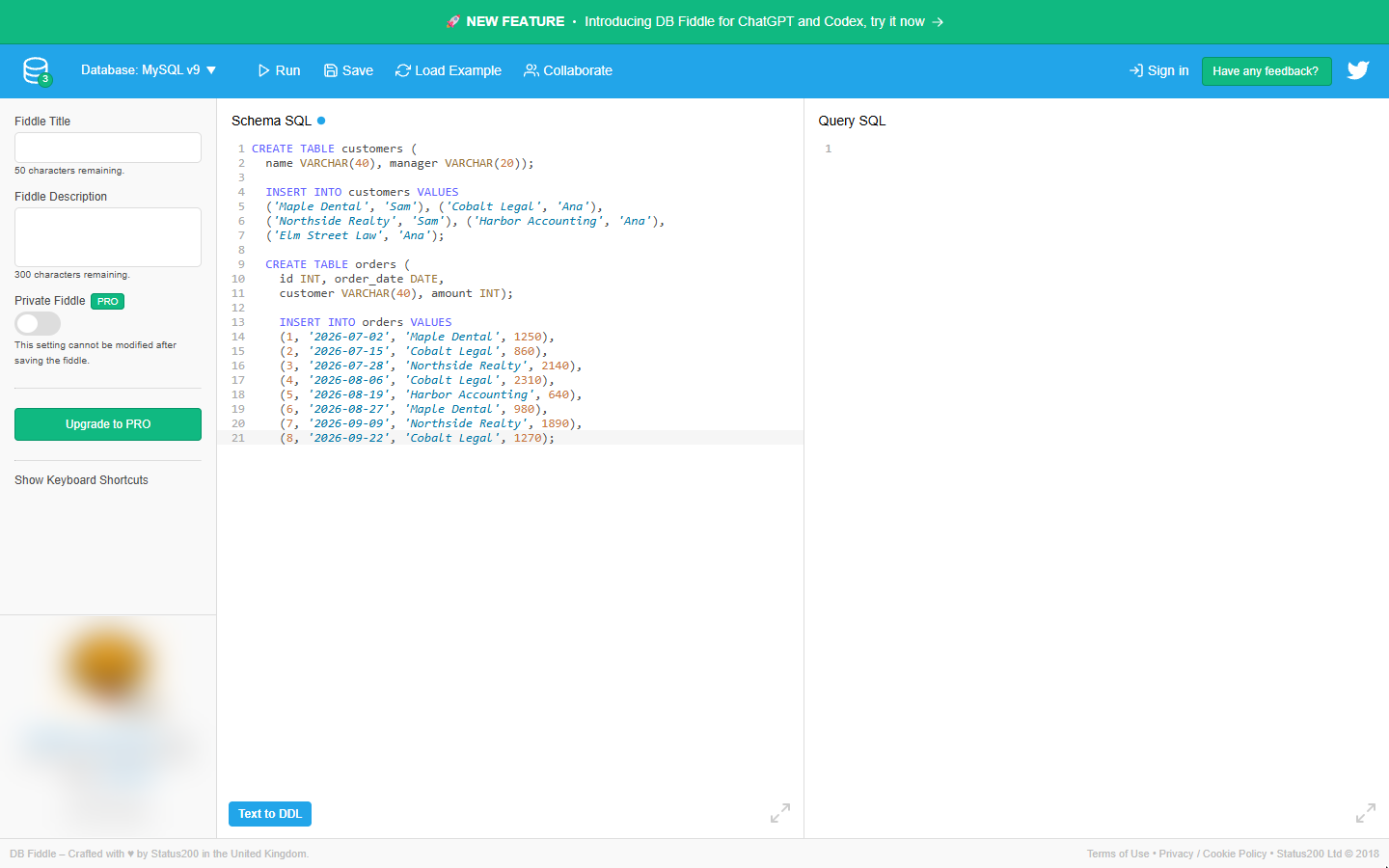Screen dimensions: 1389x868
Task: Click the Query SQL heading
Action: 852,121
